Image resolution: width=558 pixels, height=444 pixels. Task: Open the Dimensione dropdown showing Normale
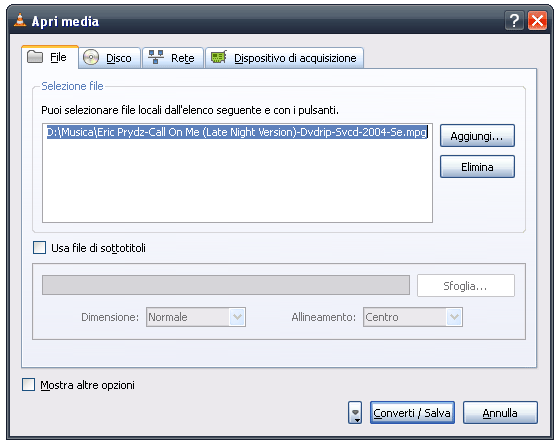click(196, 317)
